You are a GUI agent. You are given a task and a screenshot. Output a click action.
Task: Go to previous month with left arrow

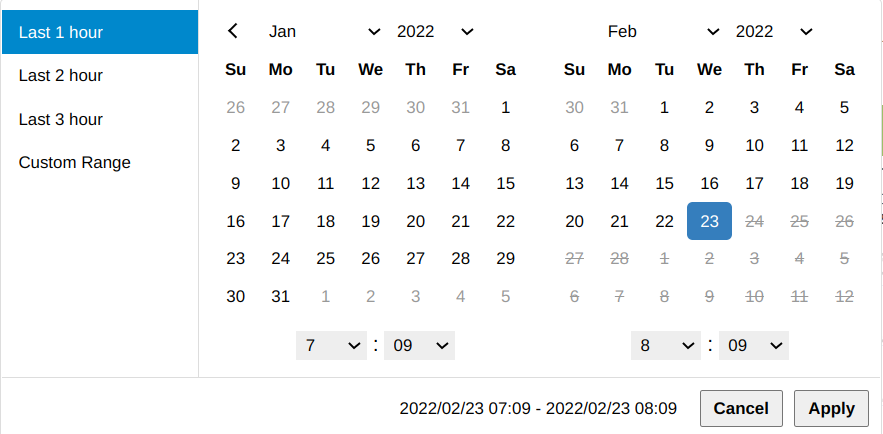pos(233,31)
